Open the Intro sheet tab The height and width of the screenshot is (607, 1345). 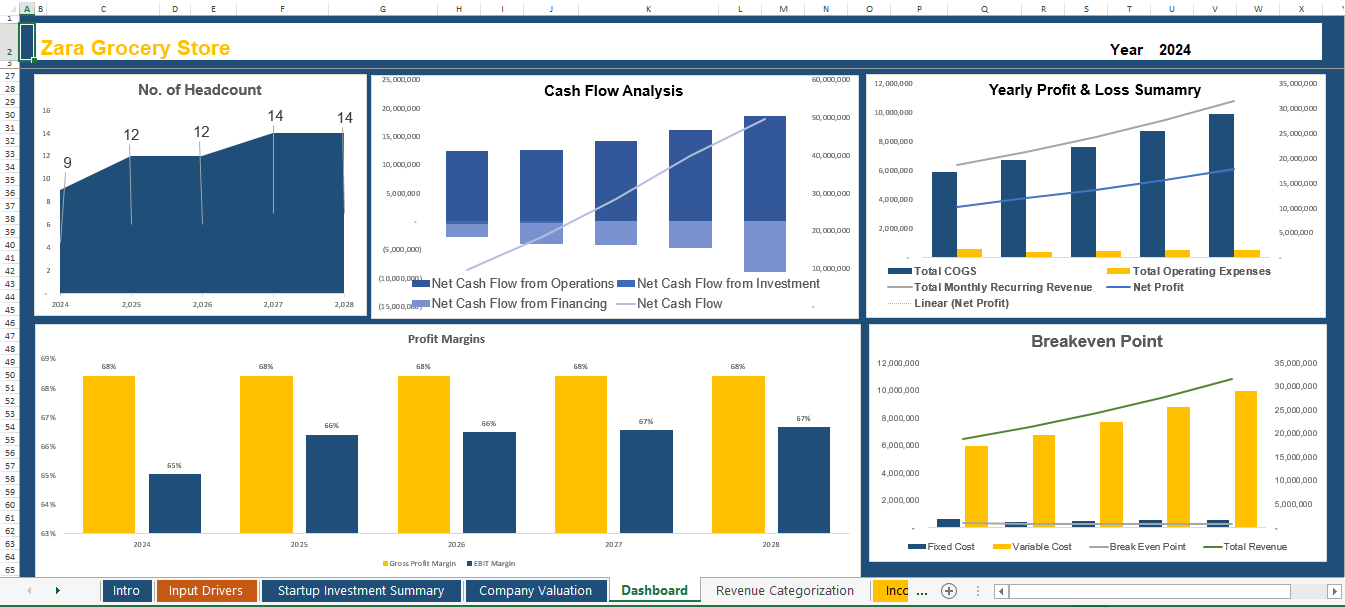tap(126, 591)
